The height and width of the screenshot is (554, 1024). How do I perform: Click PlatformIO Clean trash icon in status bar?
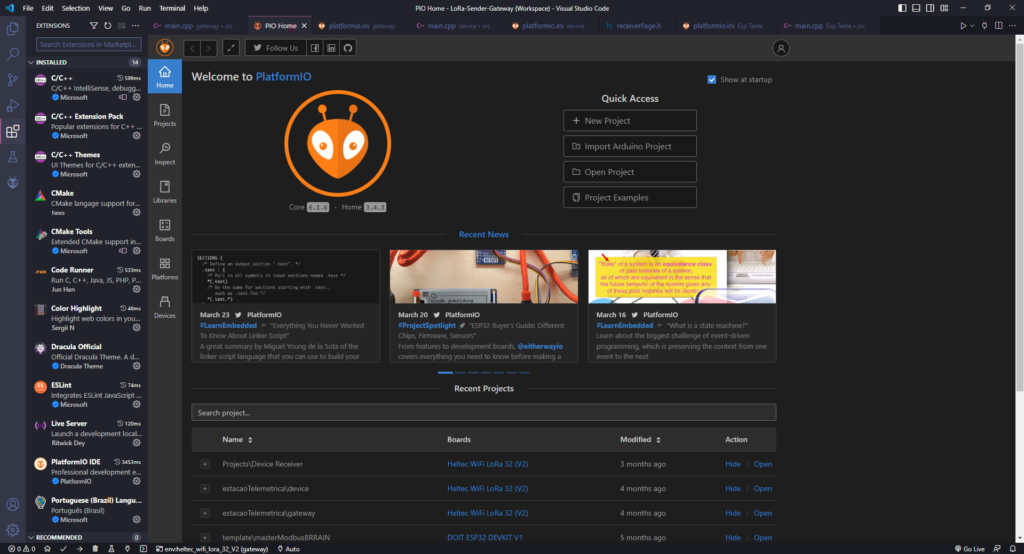point(95,549)
